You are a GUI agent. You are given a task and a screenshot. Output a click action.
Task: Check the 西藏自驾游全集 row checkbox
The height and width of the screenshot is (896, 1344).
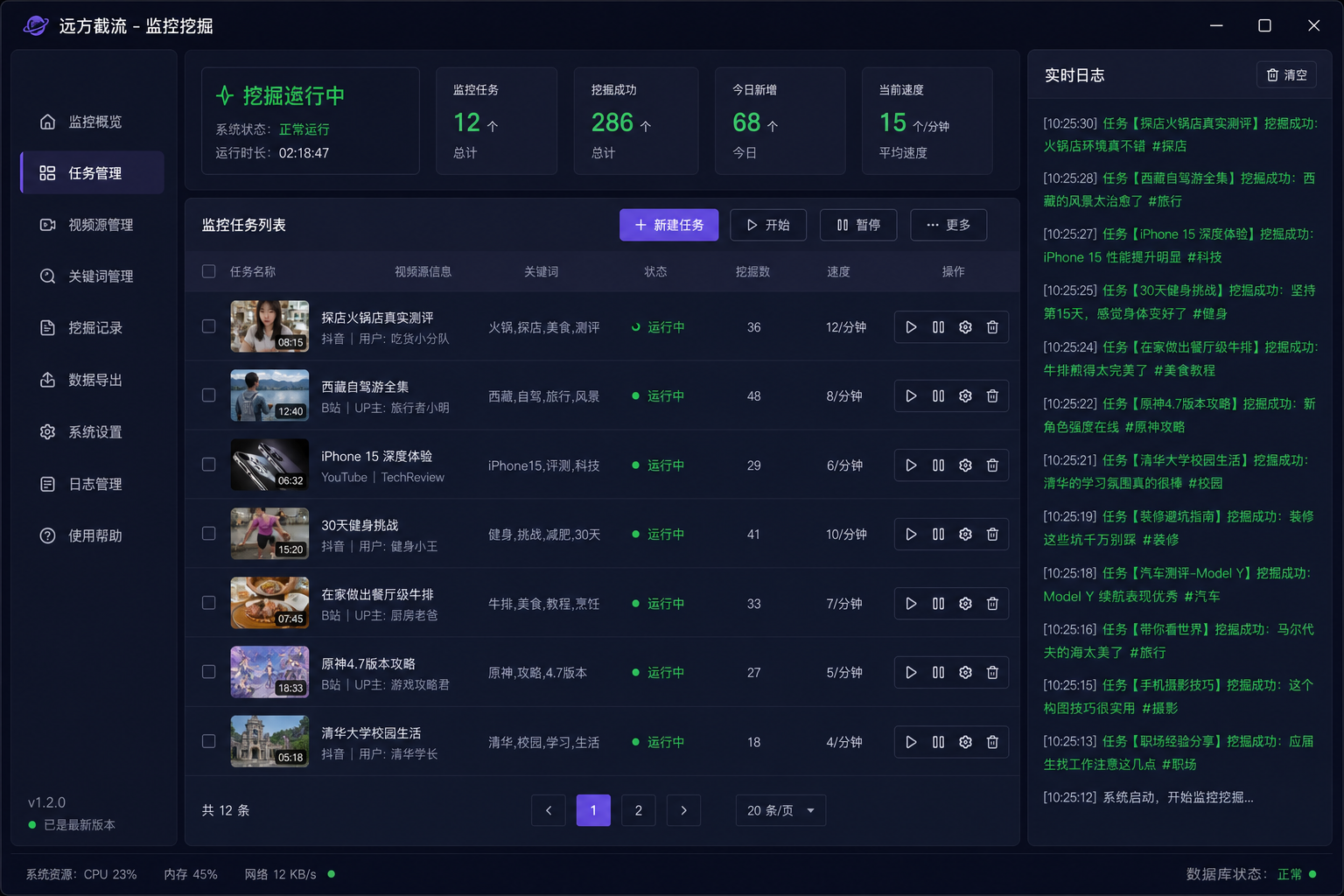[208, 395]
